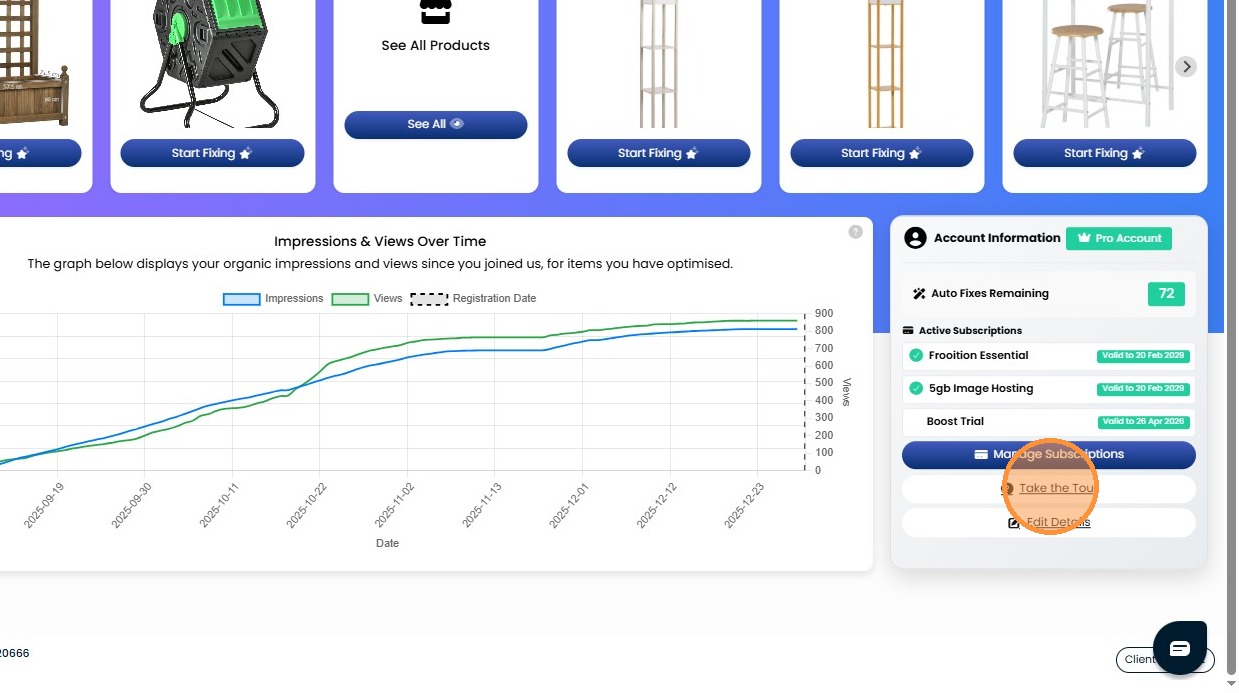The image size is (1239, 693).
Task: Click the crown Pro Account badge
Action: click(1119, 239)
